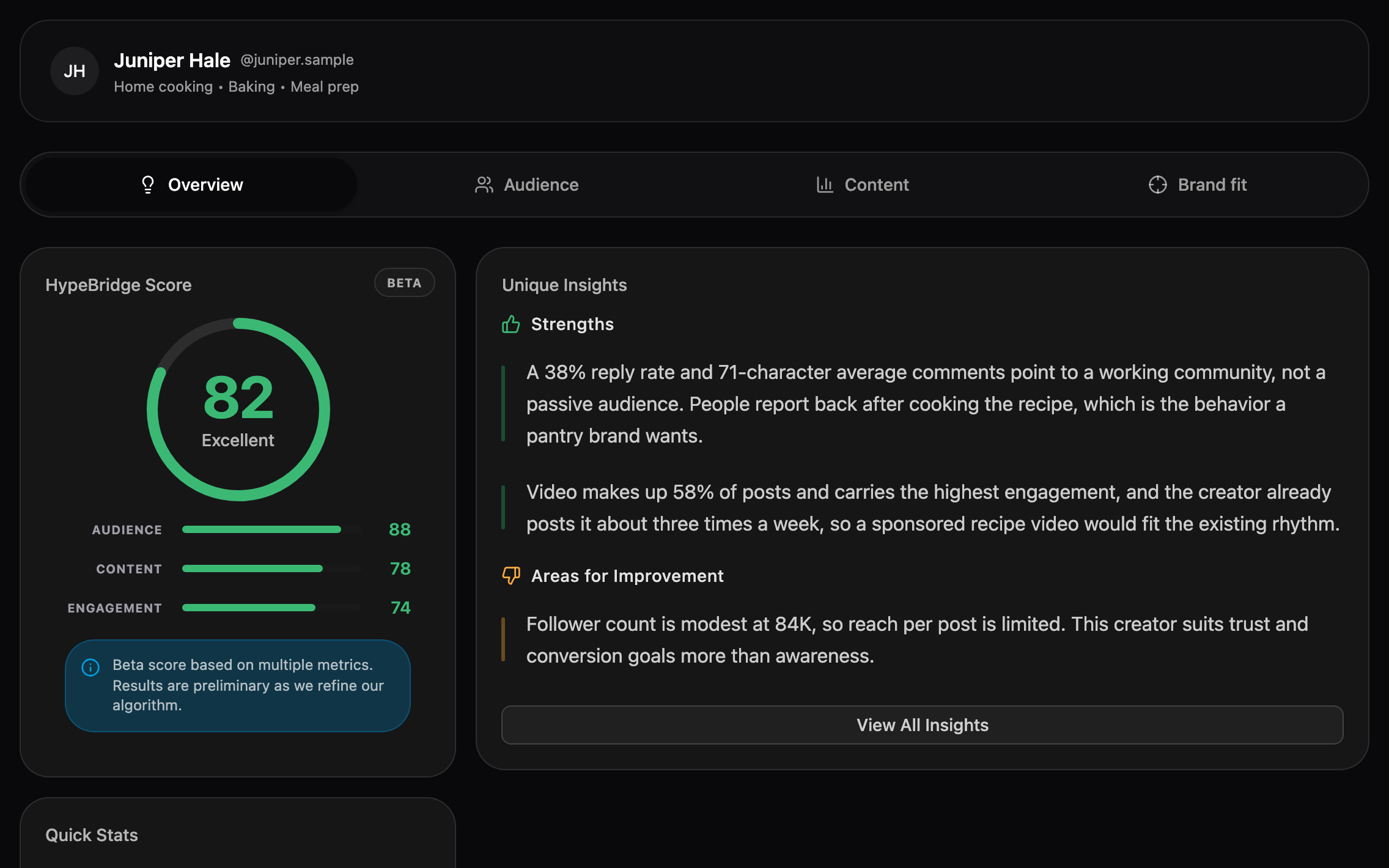Click the thumbs-down improvement icon
Image resolution: width=1389 pixels, height=868 pixels.
511,576
